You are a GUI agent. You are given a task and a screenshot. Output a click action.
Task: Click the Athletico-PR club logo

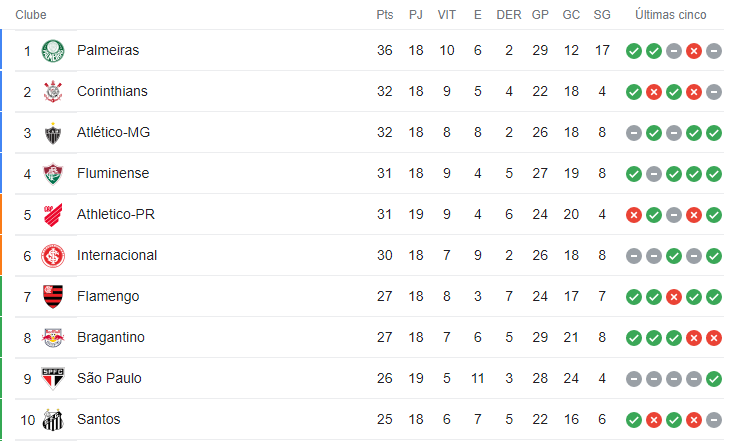pyautogui.click(x=53, y=215)
